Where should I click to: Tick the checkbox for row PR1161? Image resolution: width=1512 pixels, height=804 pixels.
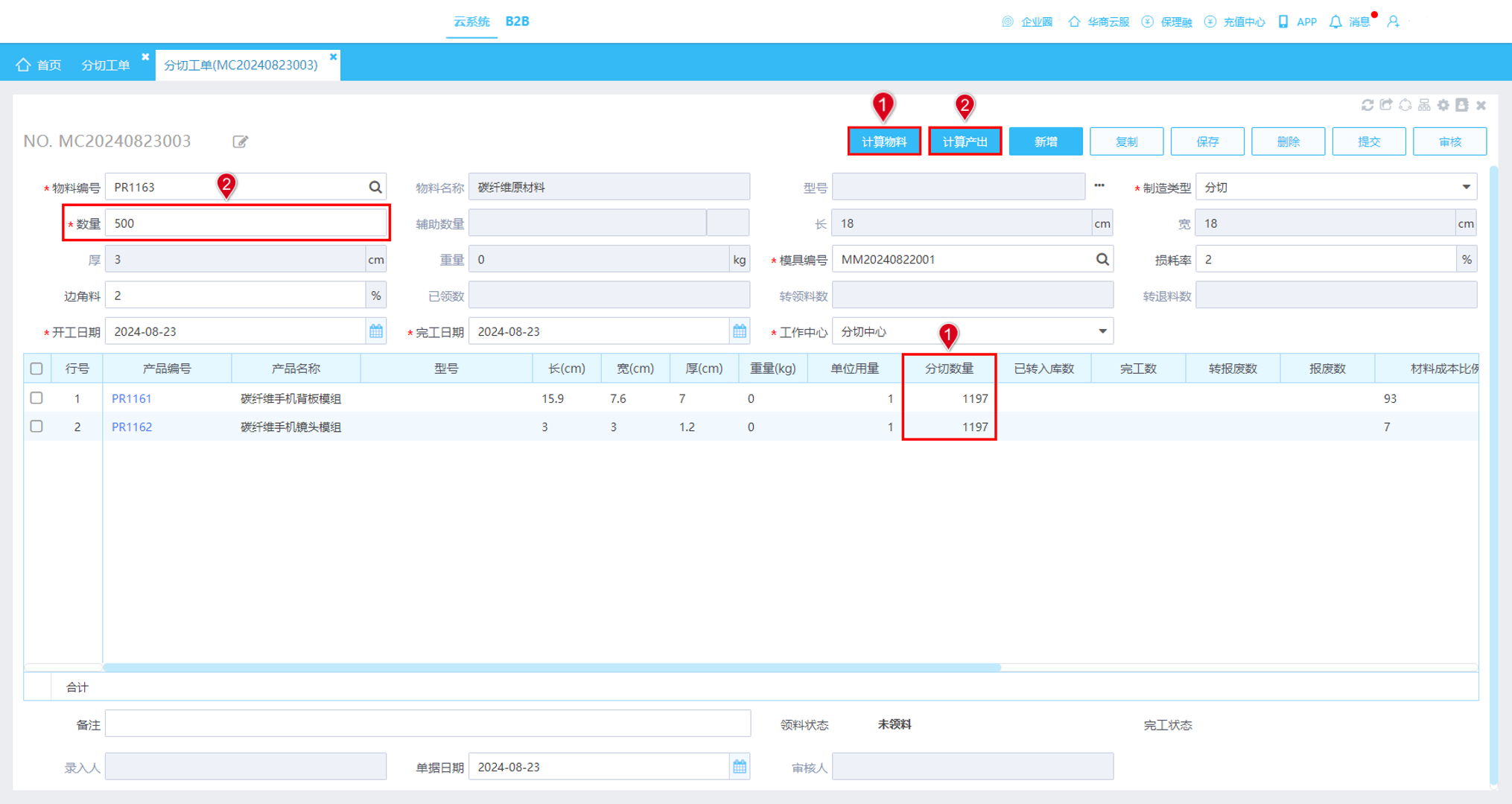[x=36, y=398]
